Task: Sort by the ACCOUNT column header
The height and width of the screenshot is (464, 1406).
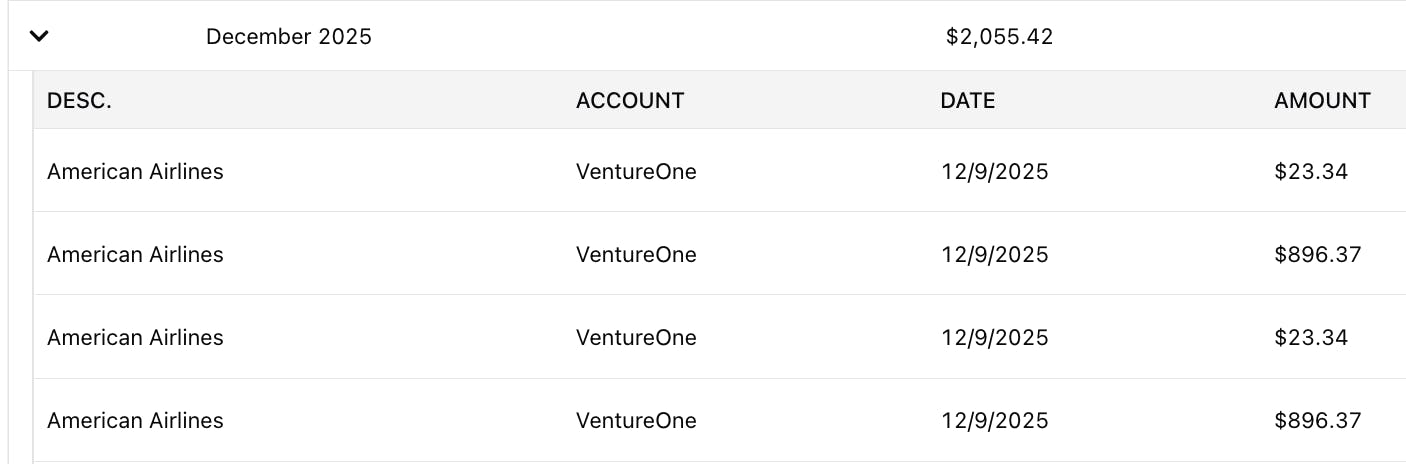Action: point(630,100)
